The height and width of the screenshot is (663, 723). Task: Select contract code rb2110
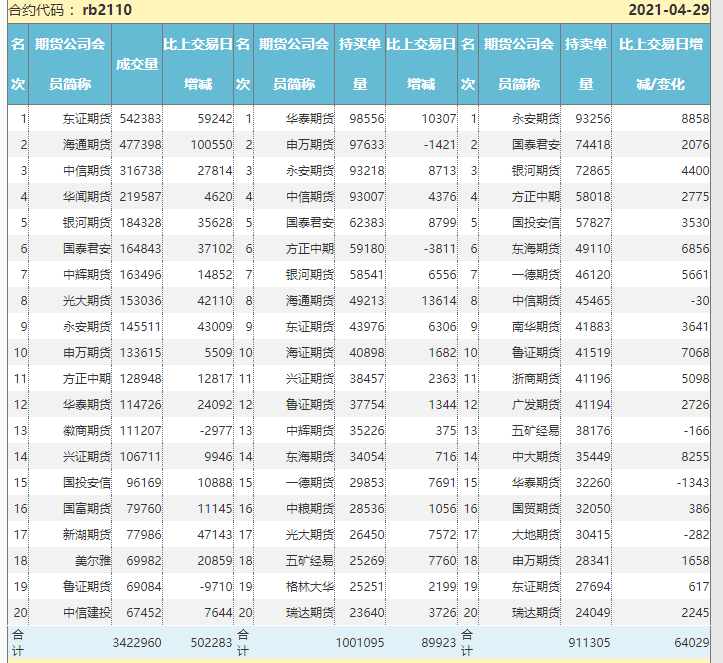tap(107, 10)
